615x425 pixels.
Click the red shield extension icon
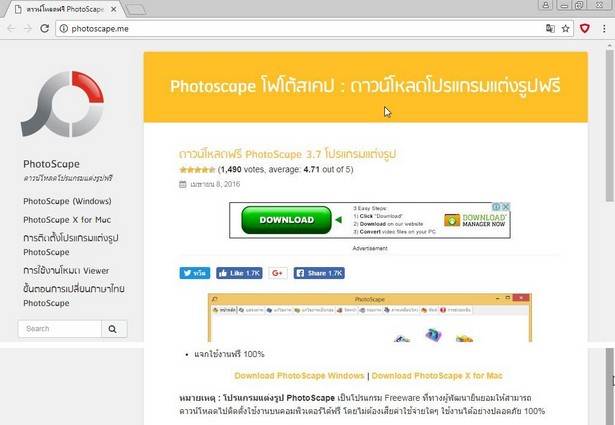point(585,29)
